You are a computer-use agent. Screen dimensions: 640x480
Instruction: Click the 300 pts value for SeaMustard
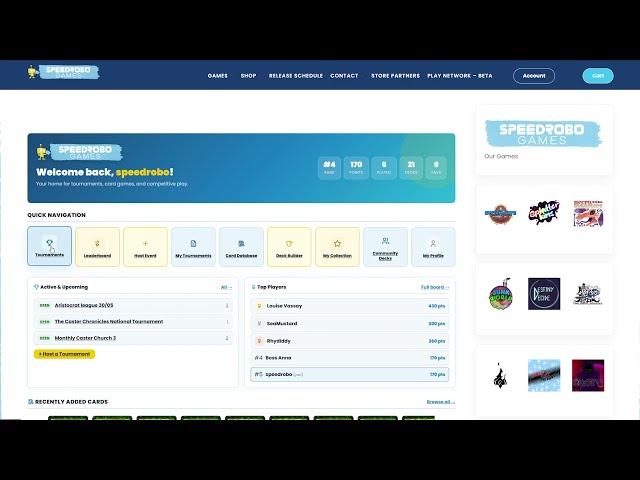point(437,324)
